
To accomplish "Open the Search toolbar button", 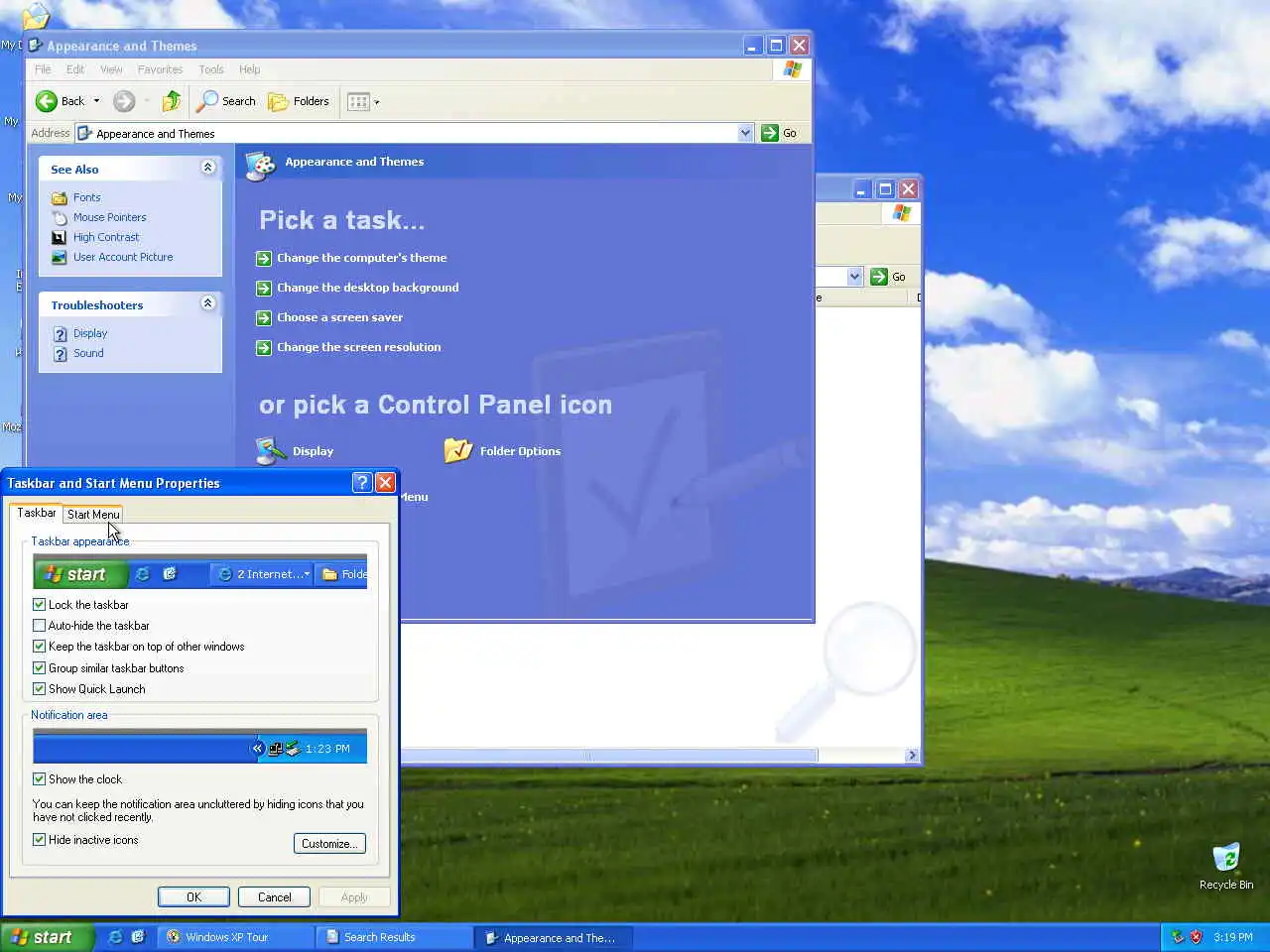I will click(x=226, y=101).
